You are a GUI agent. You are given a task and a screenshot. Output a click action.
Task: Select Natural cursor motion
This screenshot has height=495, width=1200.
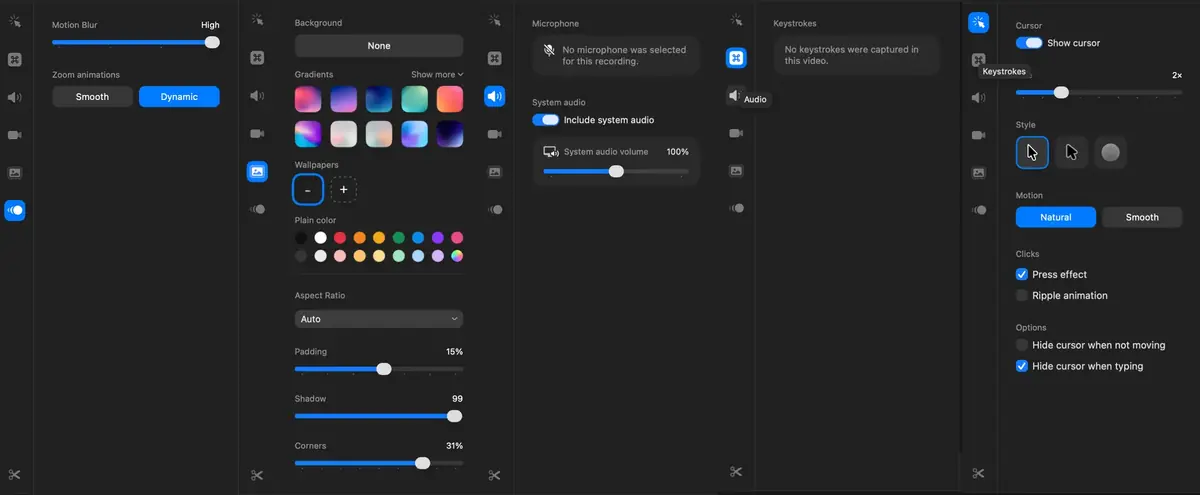tap(1056, 217)
